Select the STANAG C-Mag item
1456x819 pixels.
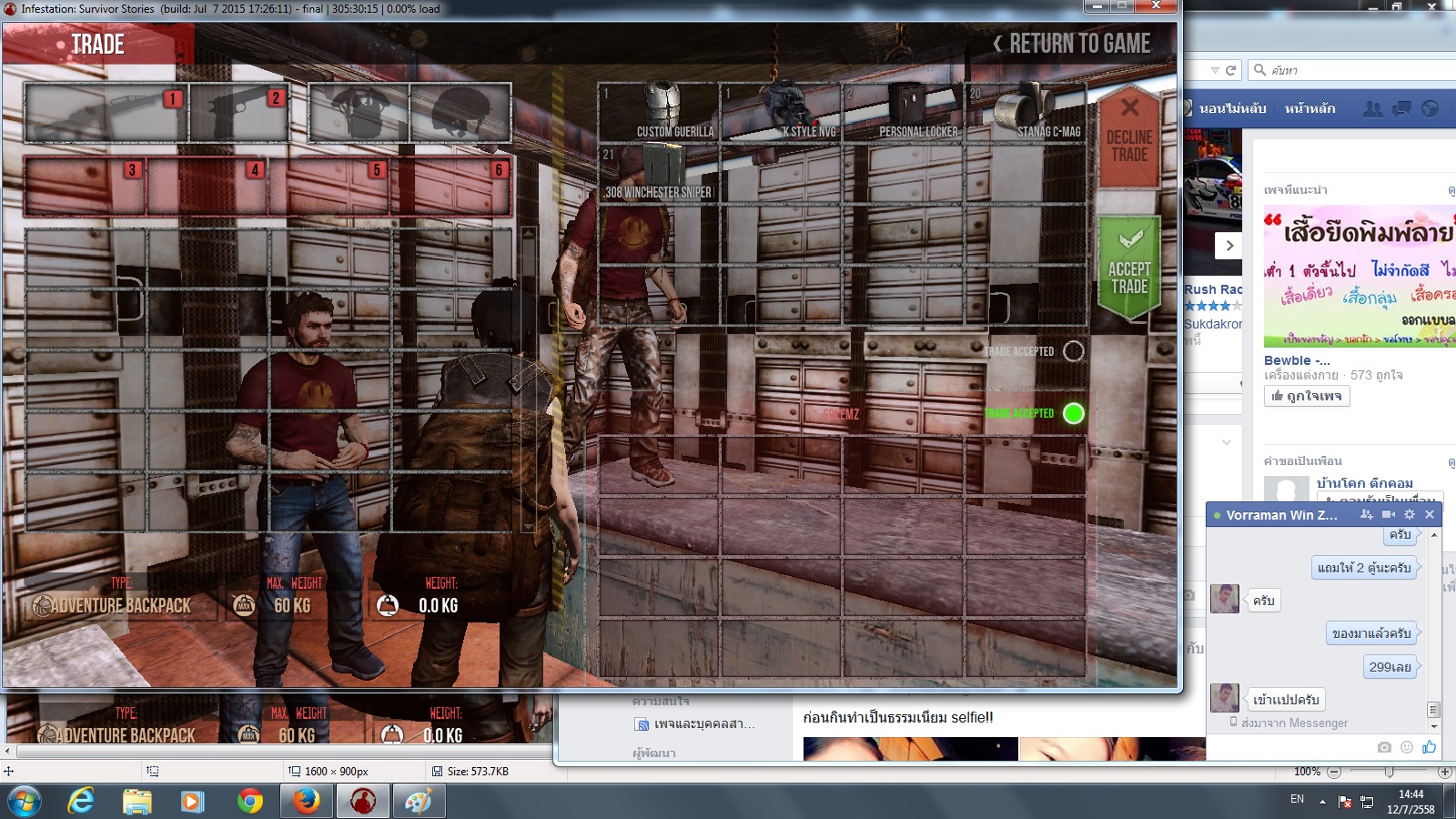pos(1026,112)
